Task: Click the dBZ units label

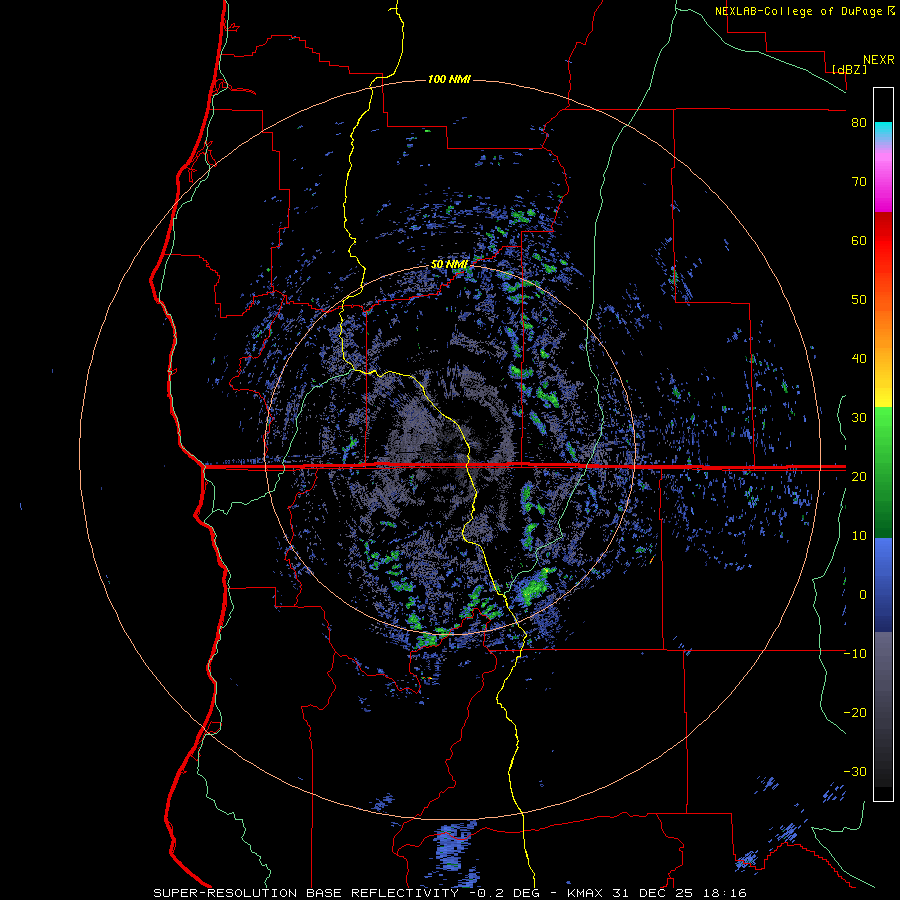Action: 849,69
